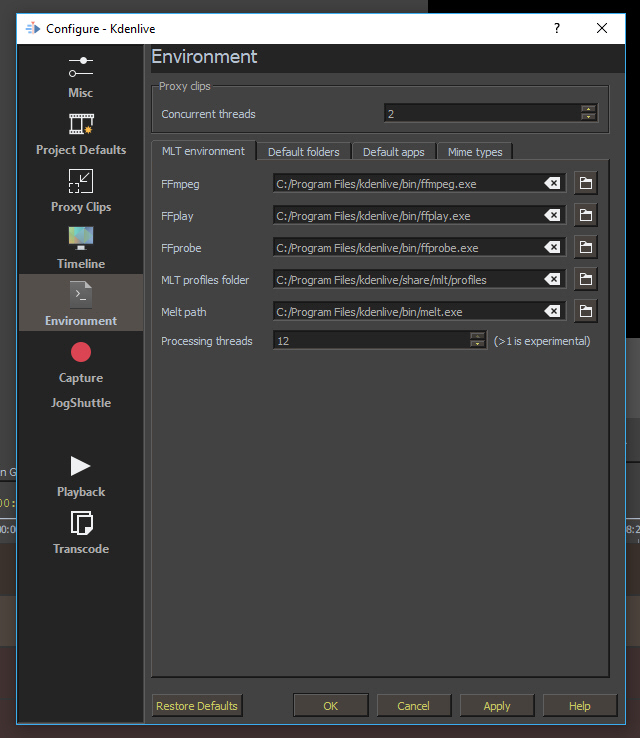Select the Environment settings page
The height and width of the screenshot is (738, 640).
(x=80, y=303)
